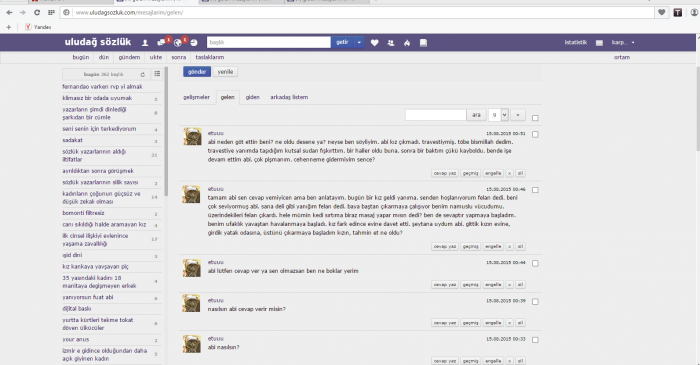Open the bugün menu item
The width and height of the screenshot is (700, 365).
pos(81,58)
